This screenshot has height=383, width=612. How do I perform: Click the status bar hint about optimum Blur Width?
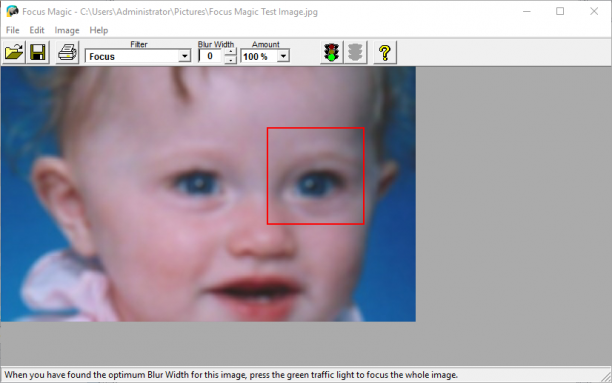point(231,375)
